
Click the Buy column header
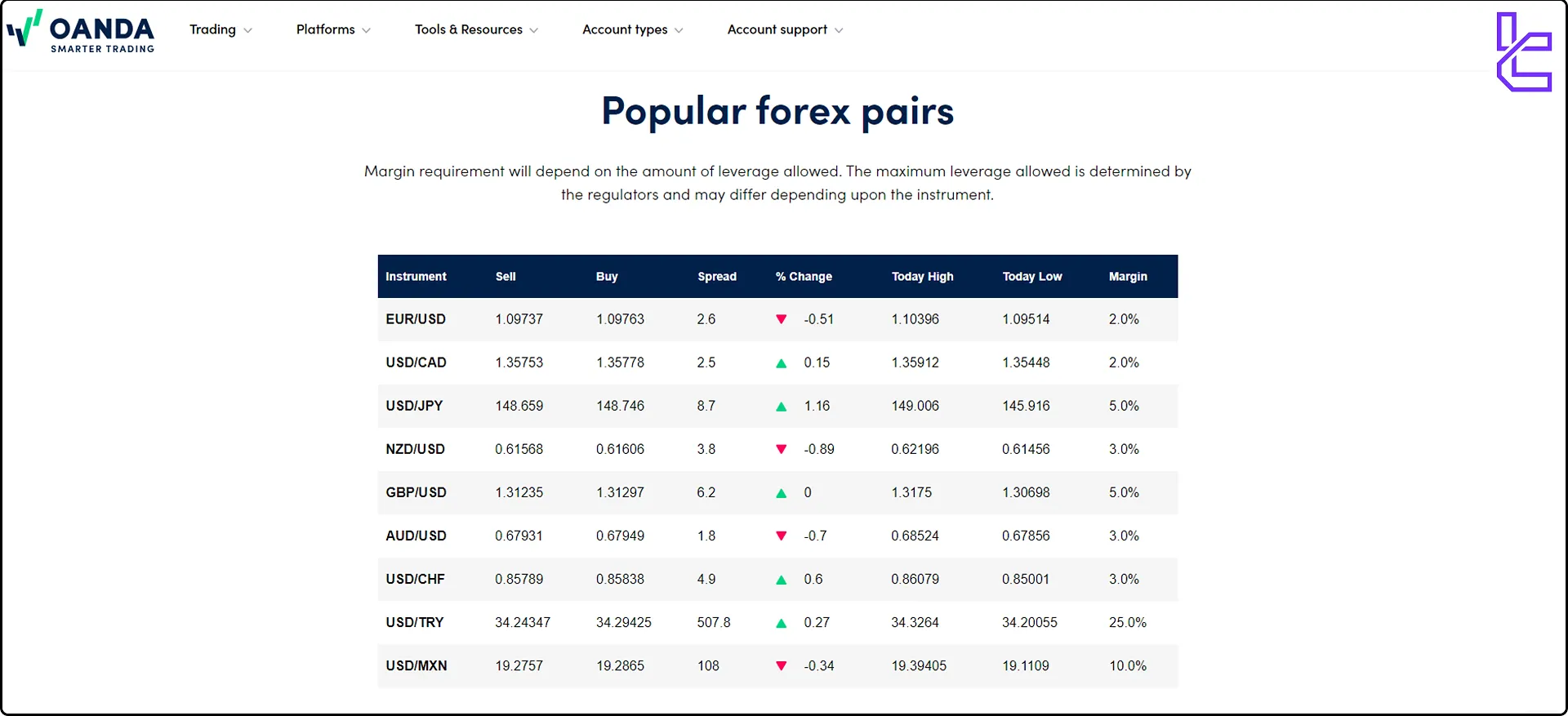click(607, 277)
